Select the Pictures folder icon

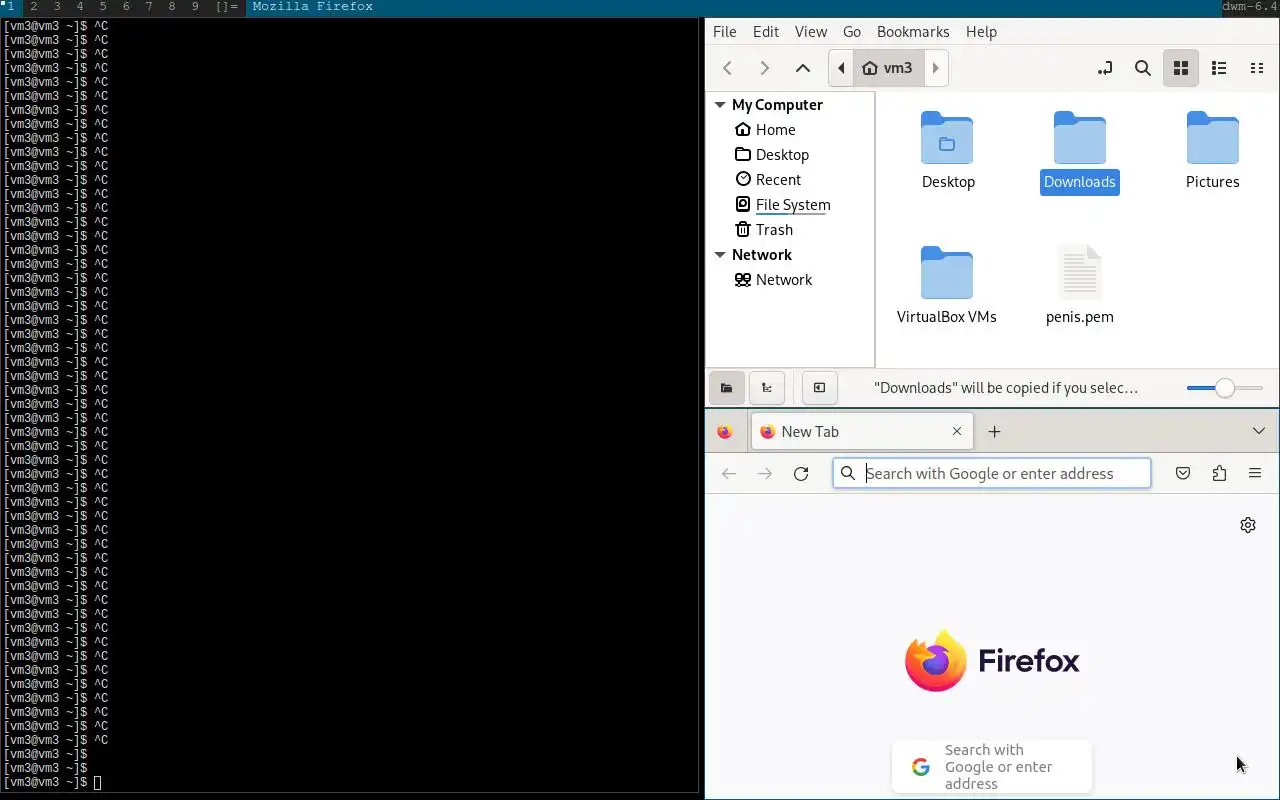coord(1212,139)
